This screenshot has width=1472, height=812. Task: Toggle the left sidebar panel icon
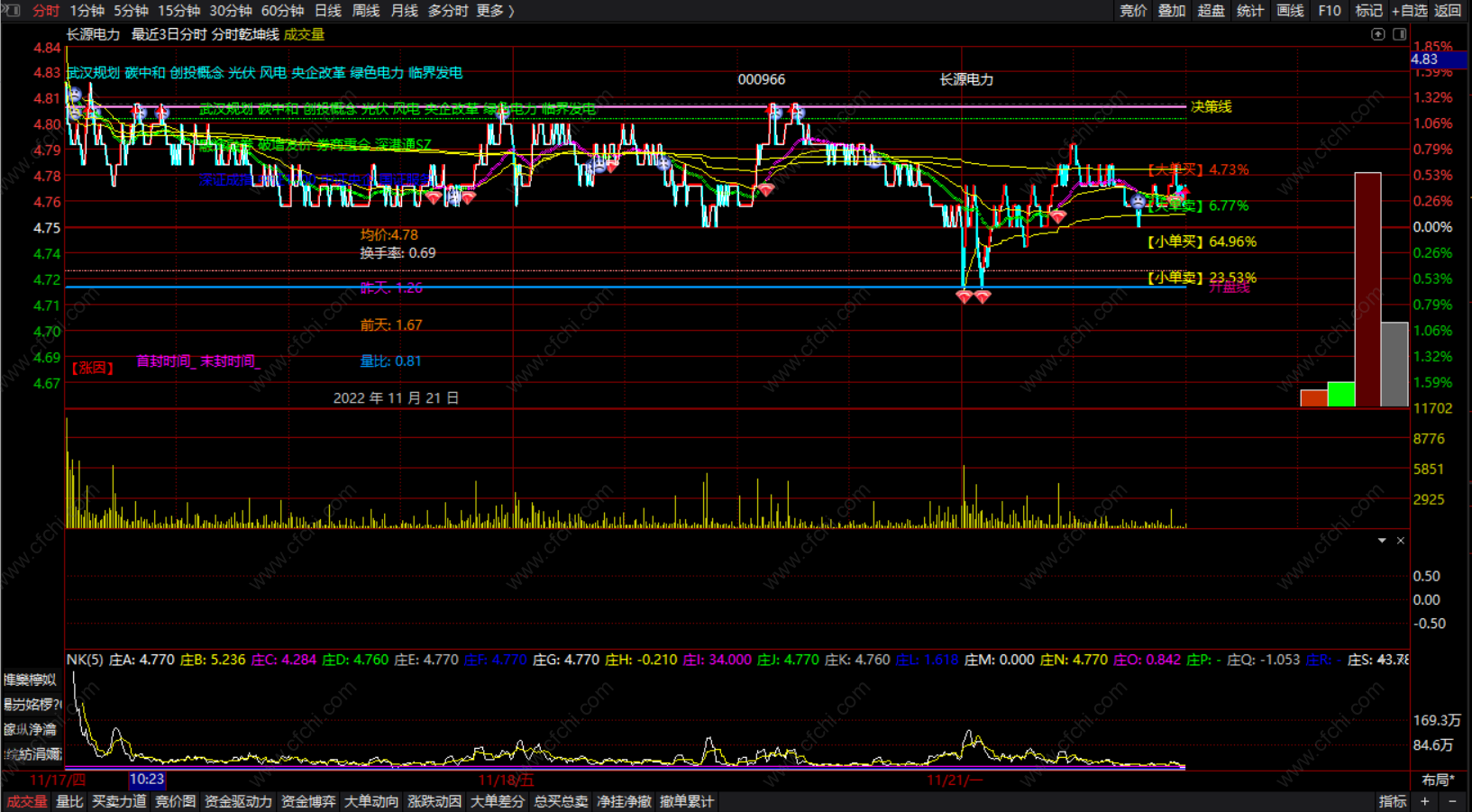(13, 10)
